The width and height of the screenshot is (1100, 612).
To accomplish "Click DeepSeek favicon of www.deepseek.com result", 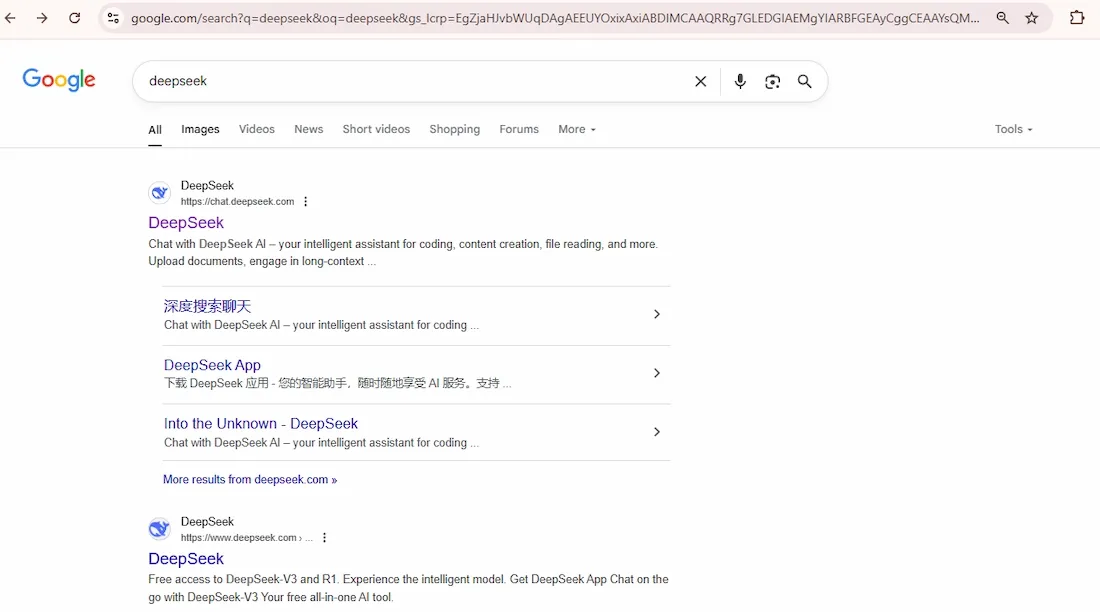I will [x=159, y=528].
